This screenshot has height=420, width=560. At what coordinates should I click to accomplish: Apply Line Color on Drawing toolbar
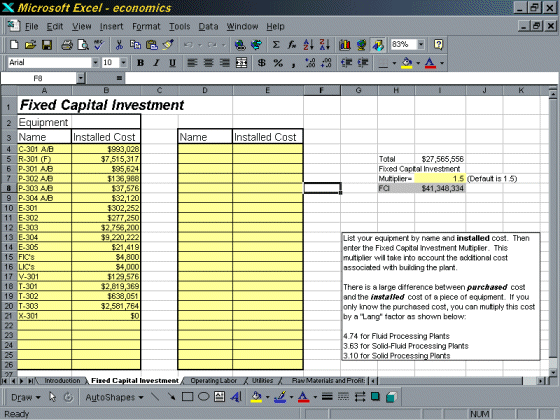281,397
